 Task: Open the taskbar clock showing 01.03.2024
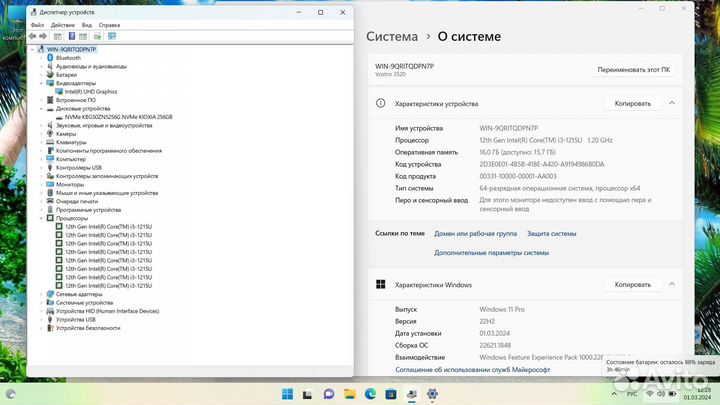(698, 394)
